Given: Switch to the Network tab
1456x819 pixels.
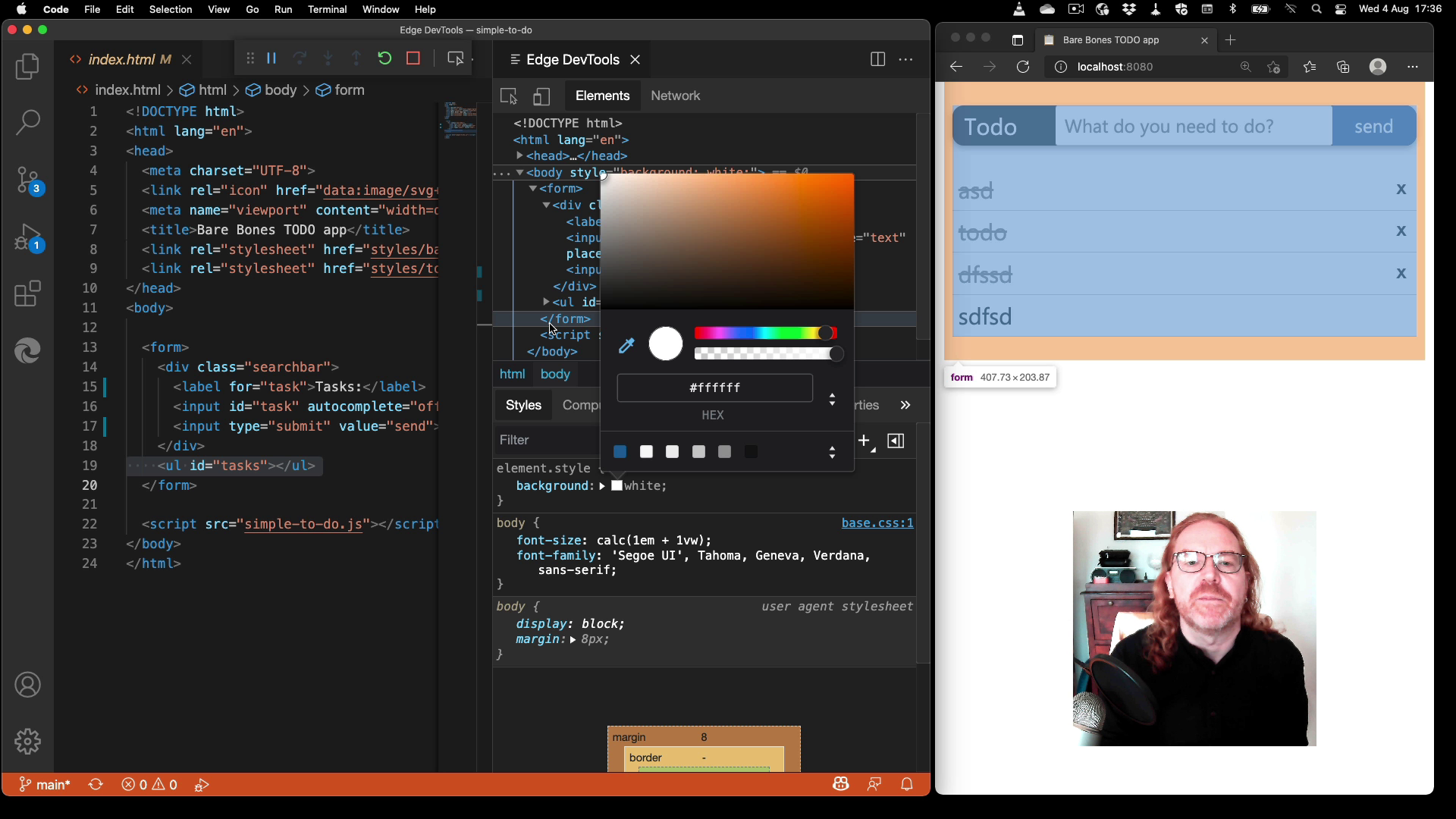Looking at the screenshot, I should click(x=675, y=96).
